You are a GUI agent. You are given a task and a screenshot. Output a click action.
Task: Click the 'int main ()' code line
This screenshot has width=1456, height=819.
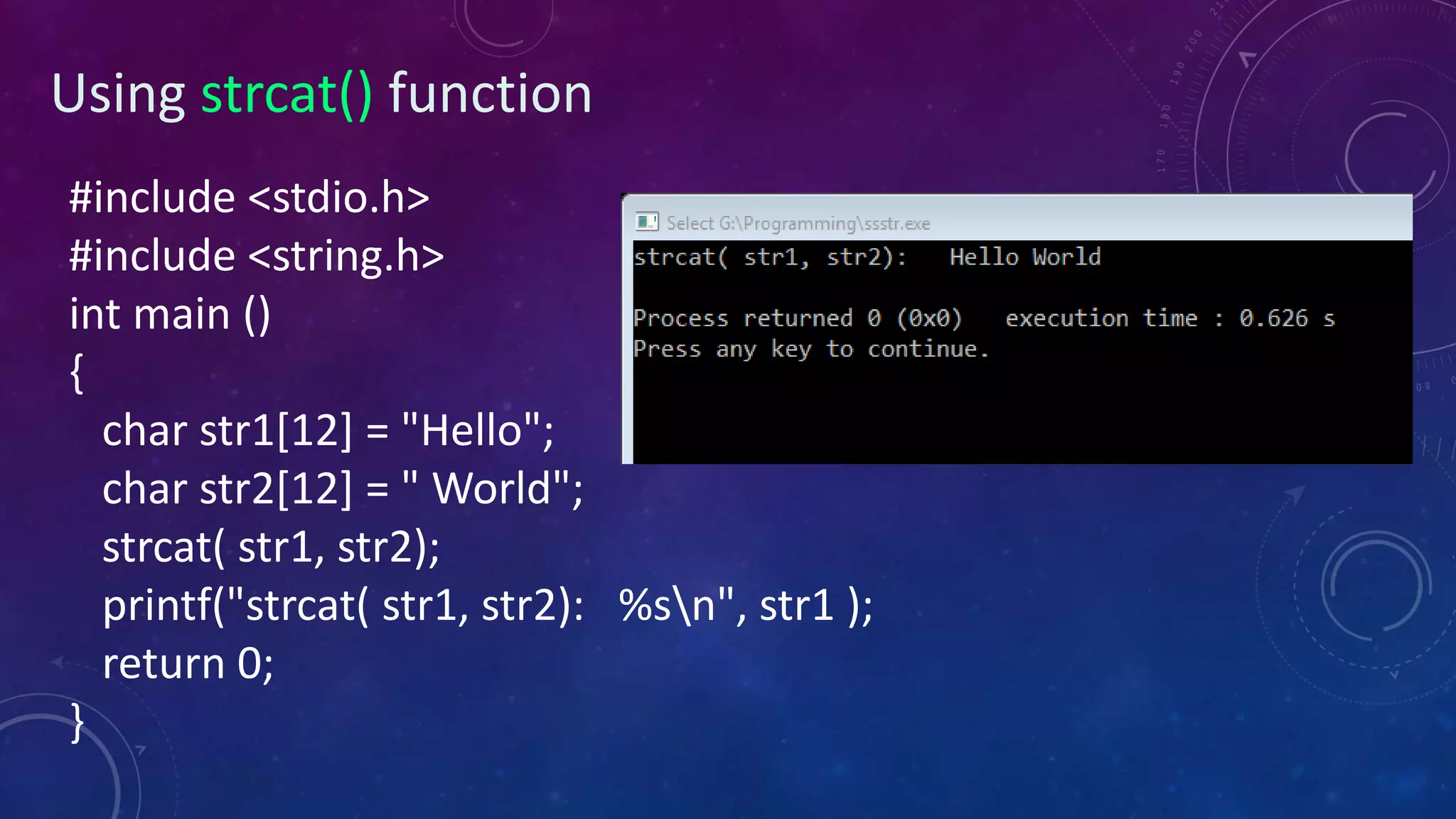(x=170, y=315)
